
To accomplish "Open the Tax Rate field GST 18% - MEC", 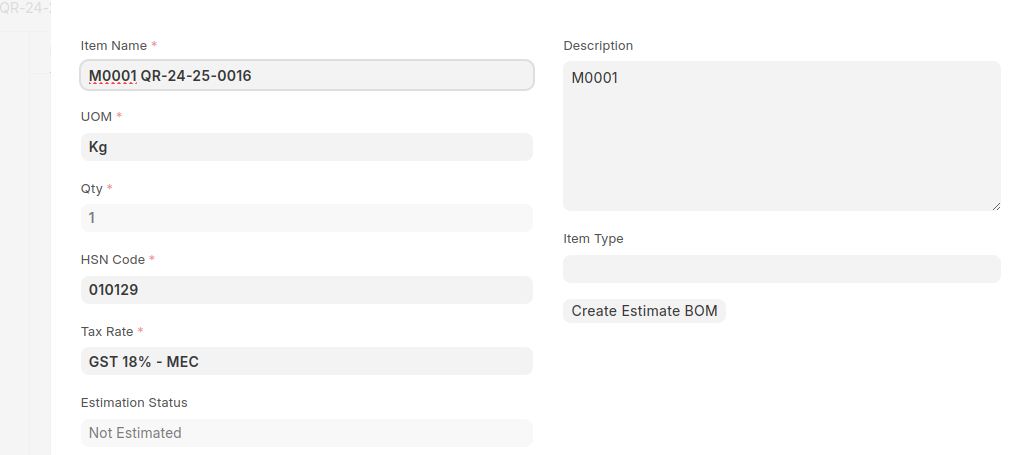I will 306,361.
